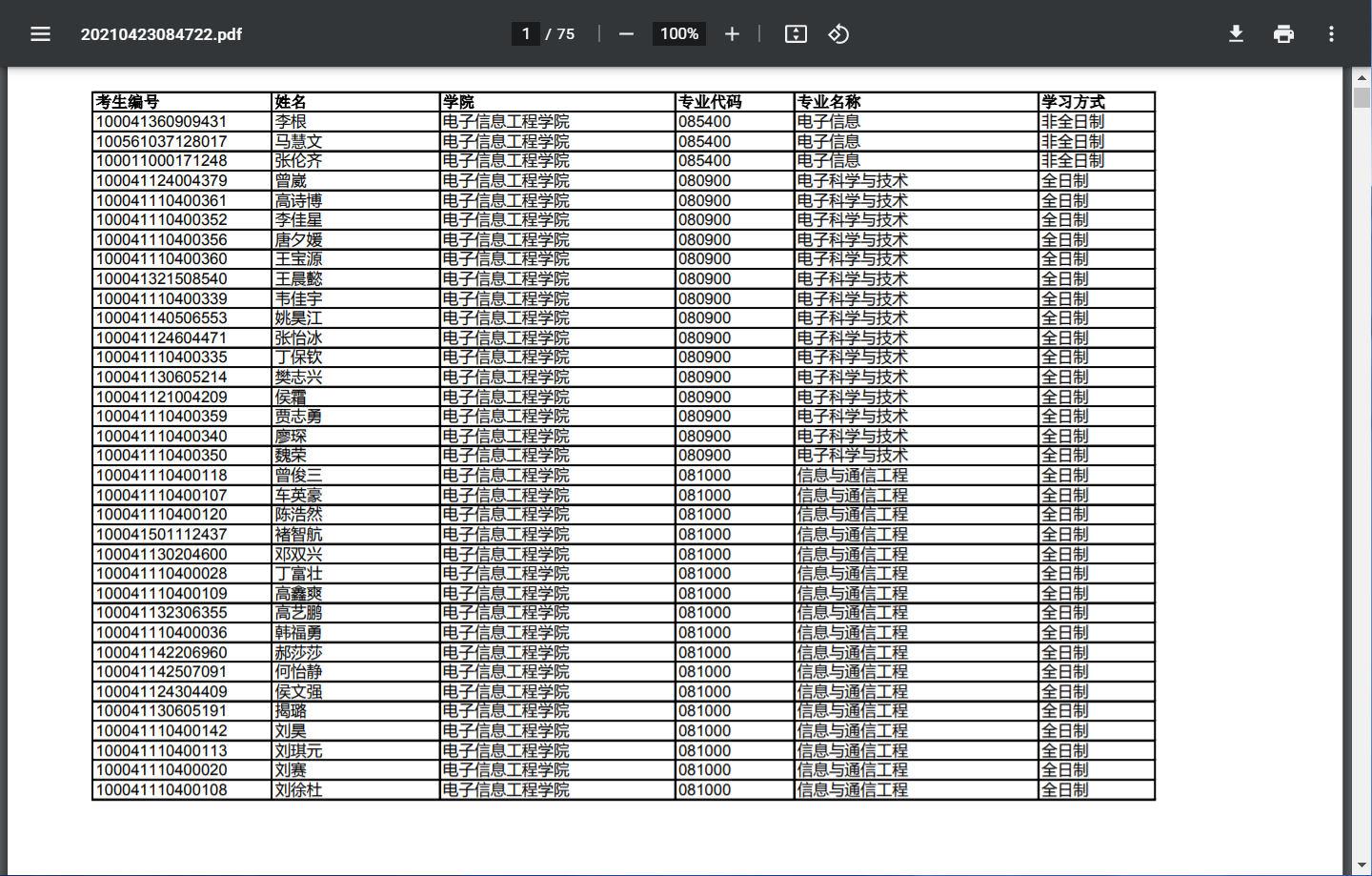Click the 姓名 column header
This screenshot has height=876, width=1372.
(291, 102)
